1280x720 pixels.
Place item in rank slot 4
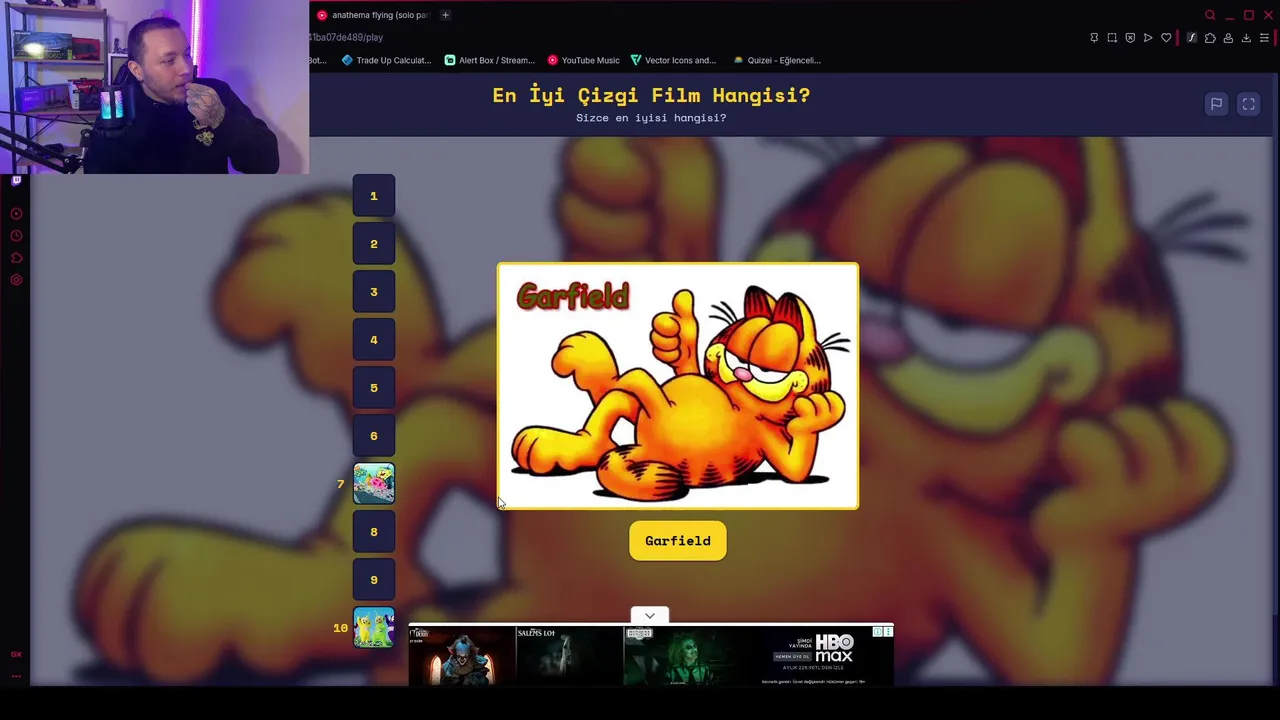374,340
